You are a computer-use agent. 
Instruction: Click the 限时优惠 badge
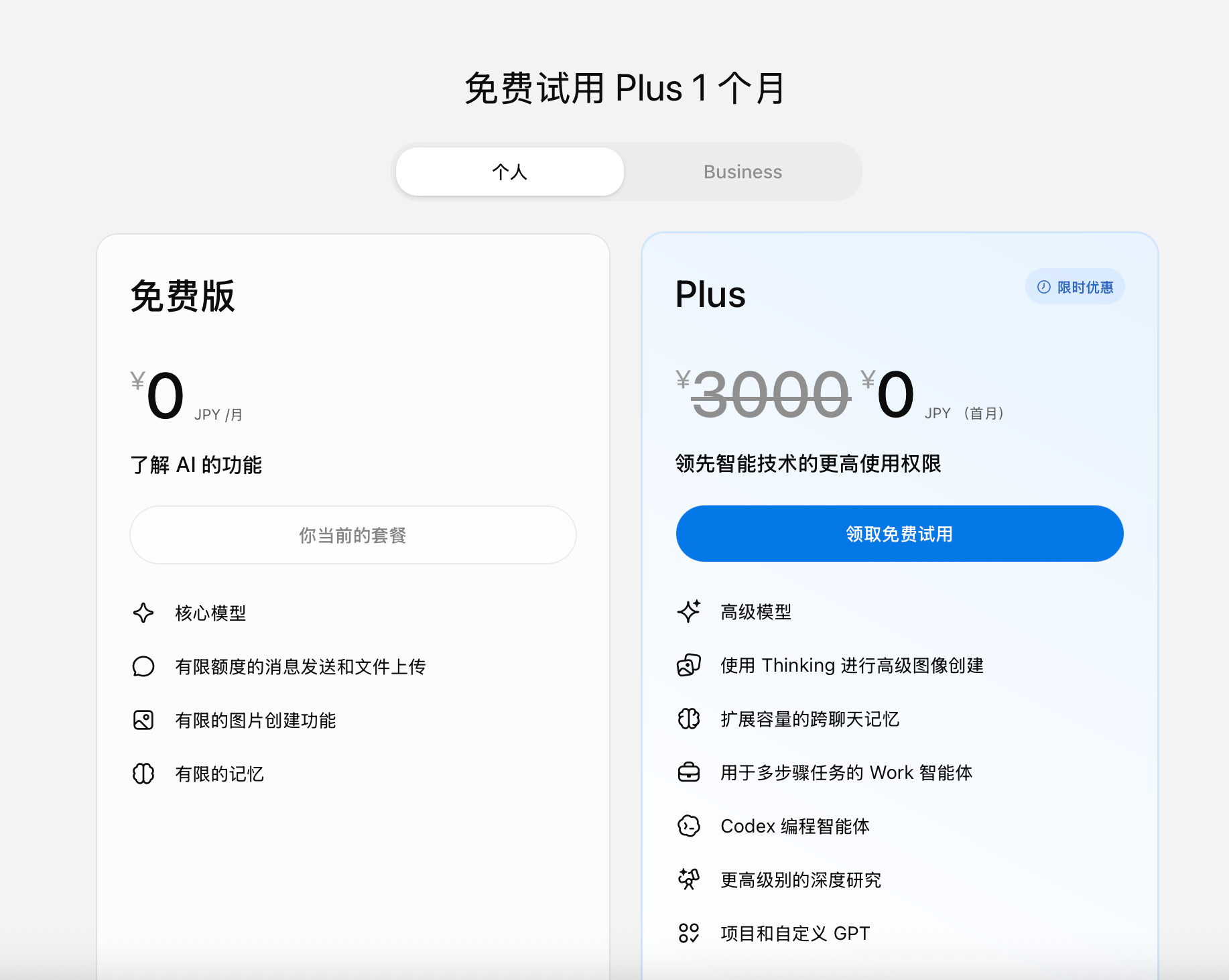coord(1075,287)
